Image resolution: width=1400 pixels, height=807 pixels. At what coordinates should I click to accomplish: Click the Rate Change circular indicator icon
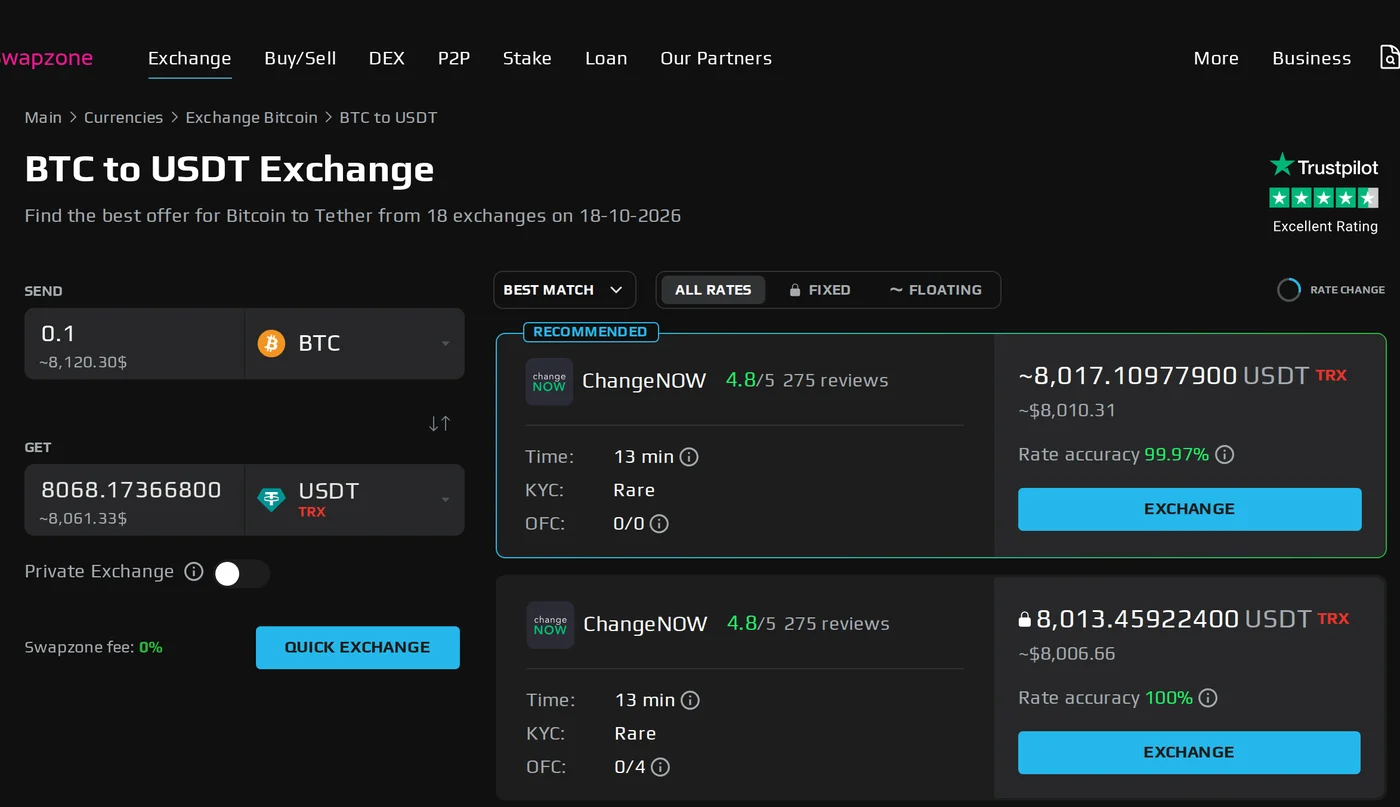tap(1289, 290)
